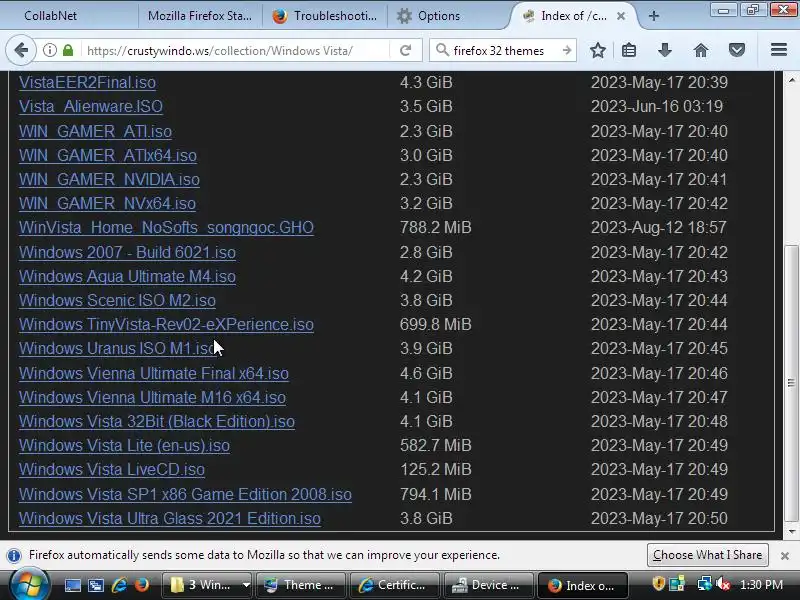Open the 3 Windows Explorer taskbar group
Image resolution: width=800 pixels, height=600 pixels.
pyautogui.click(x=208, y=585)
